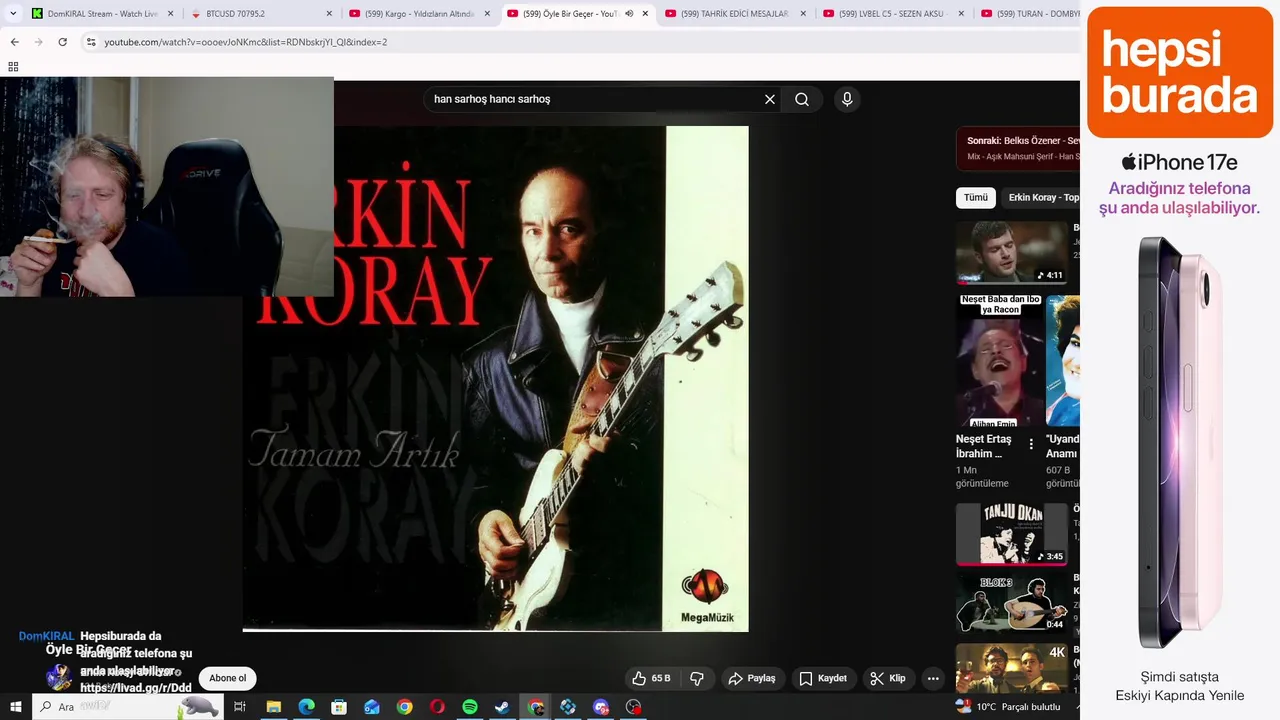This screenshot has width=1280, height=720.
Task: Open File Explorer from the taskbar
Action: 273,707
